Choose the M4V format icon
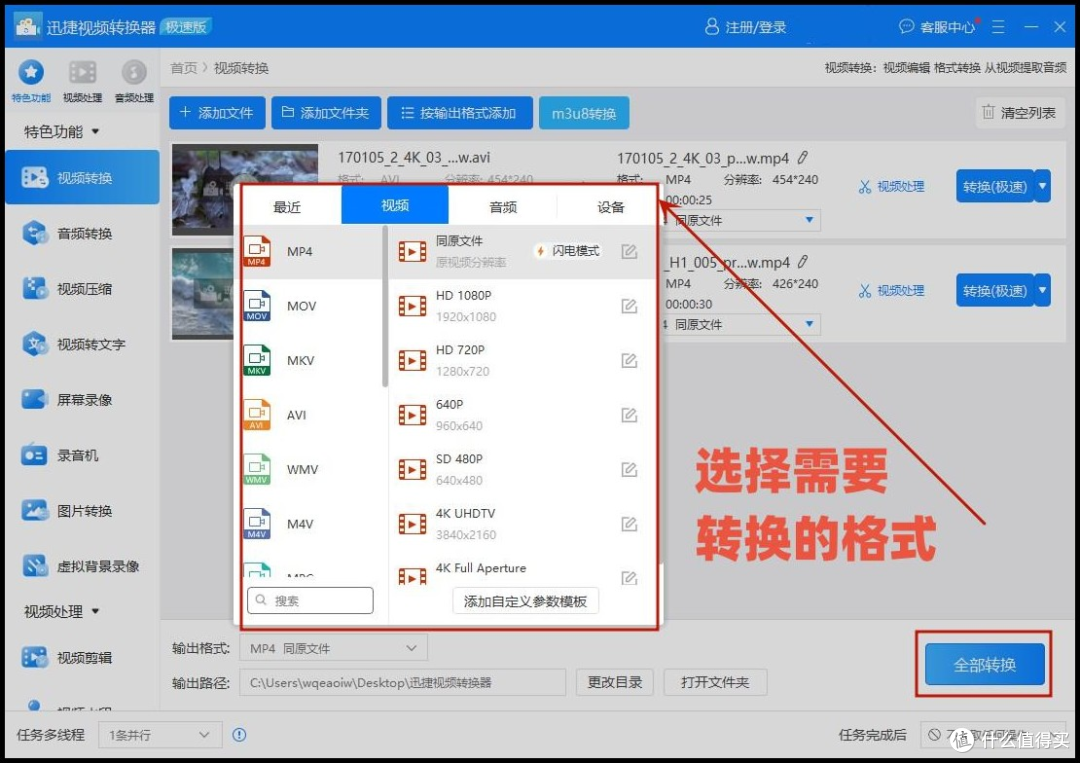 click(x=257, y=523)
